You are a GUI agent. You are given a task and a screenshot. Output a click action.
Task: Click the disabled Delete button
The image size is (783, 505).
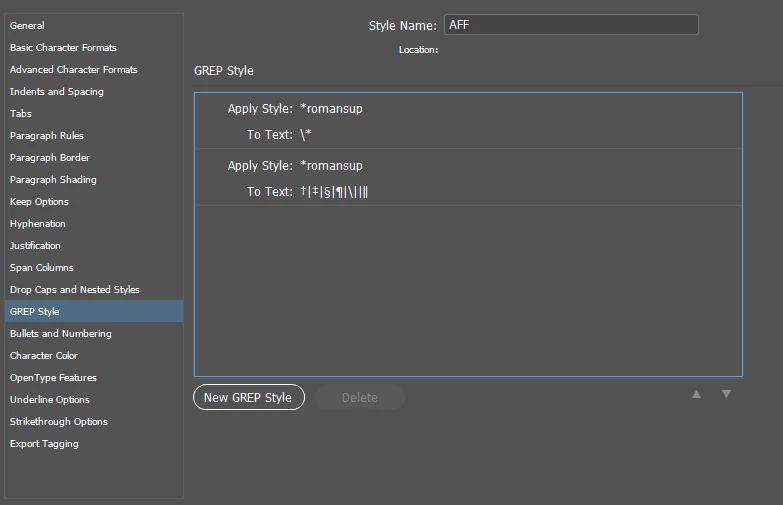coord(360,397)
